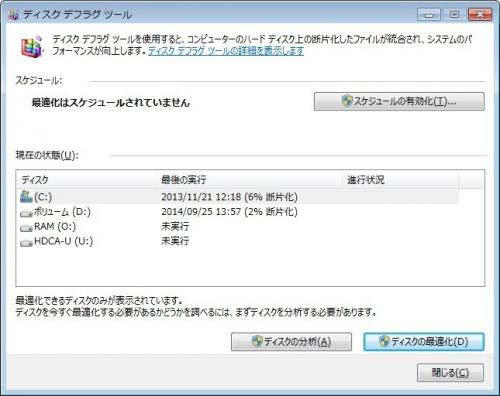Click the shield icon on ディスクの最適化 button
Viewport: 500px width, 396px height.
point(384,341)
